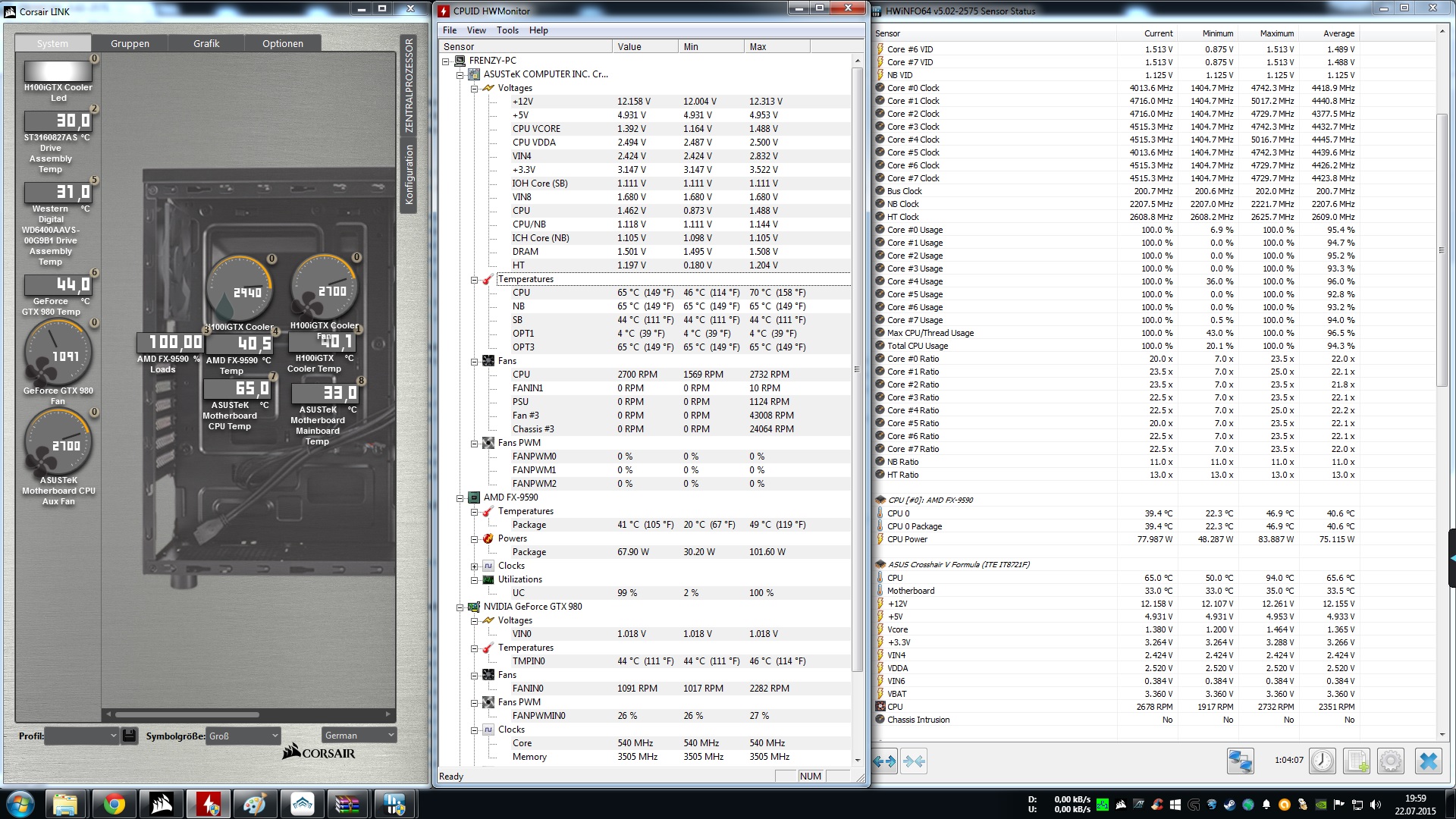Close HWiNFO sensors with blue X icon
1456x819 pixels.
coord(1429,761)
